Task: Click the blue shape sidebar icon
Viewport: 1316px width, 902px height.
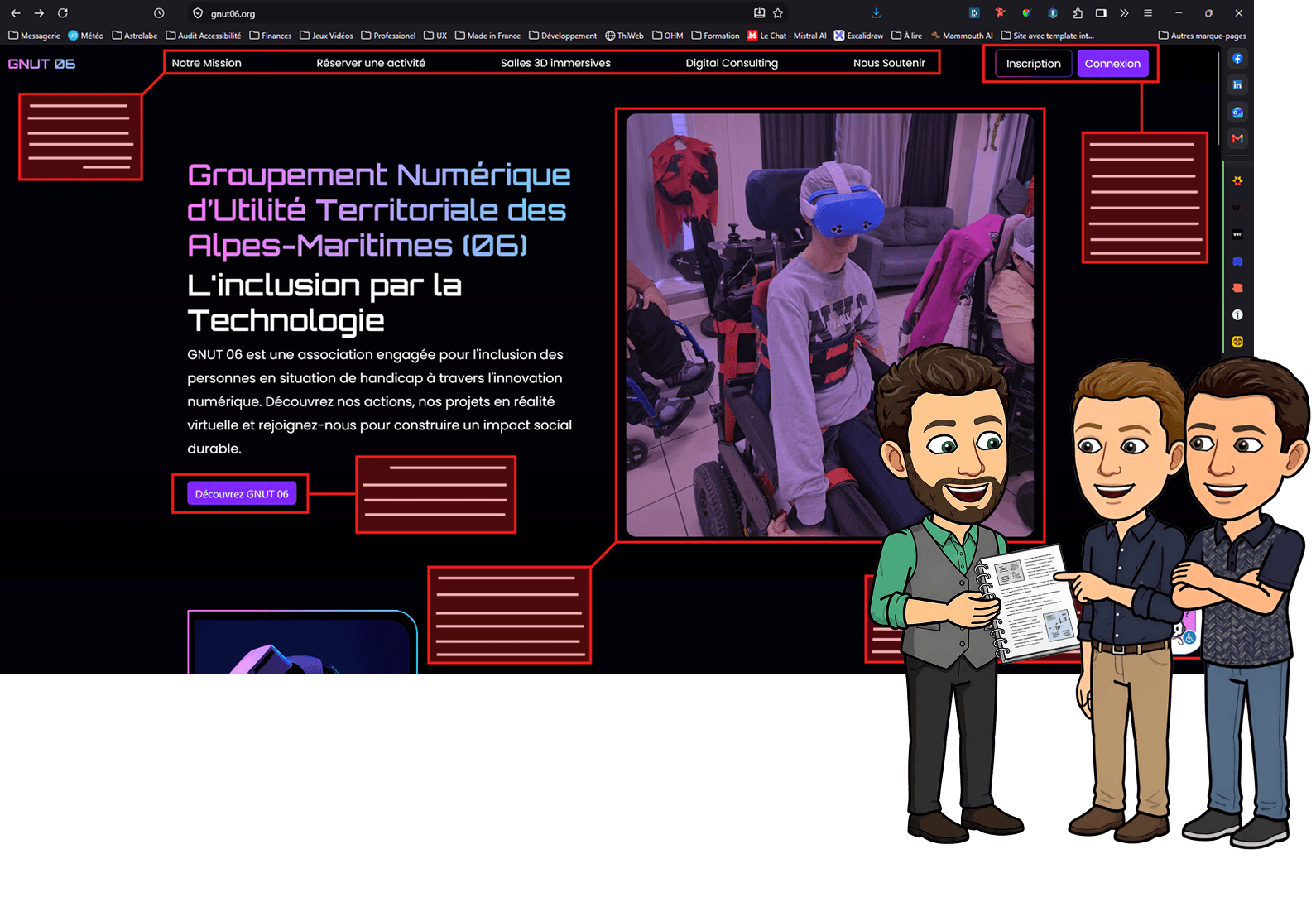Action: click(x=1237, y=261)
